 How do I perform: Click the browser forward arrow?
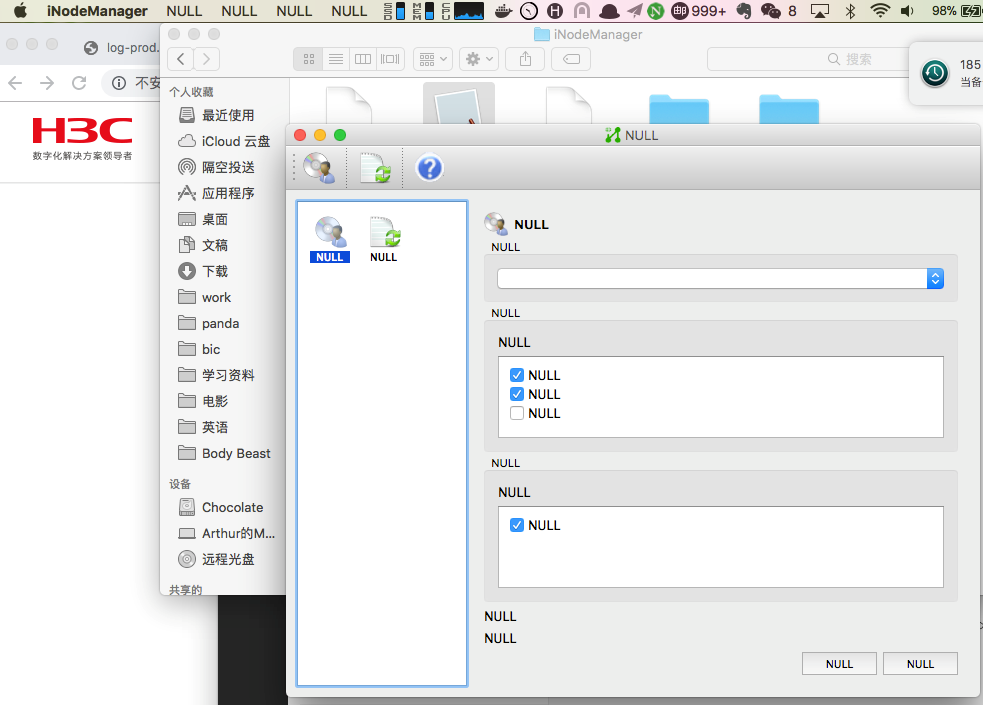point(47,83)
